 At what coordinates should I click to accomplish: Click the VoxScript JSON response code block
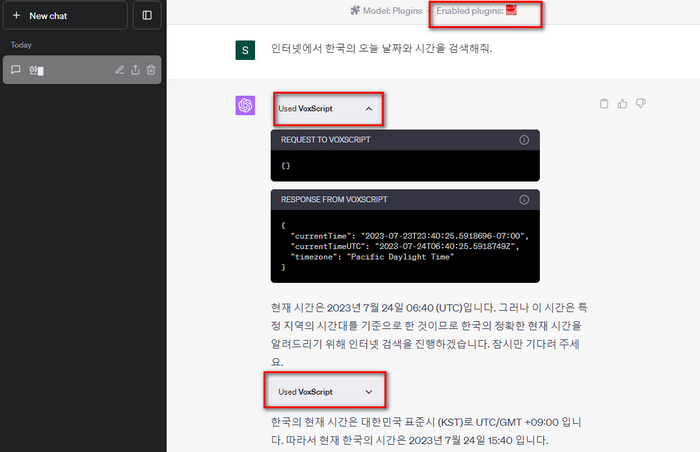405,246
